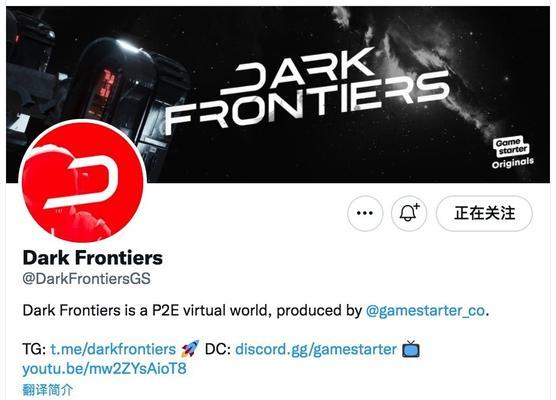The image size is (556, 400).
Task: Turn on notifications with the bell icon
Action: (409, 213)
